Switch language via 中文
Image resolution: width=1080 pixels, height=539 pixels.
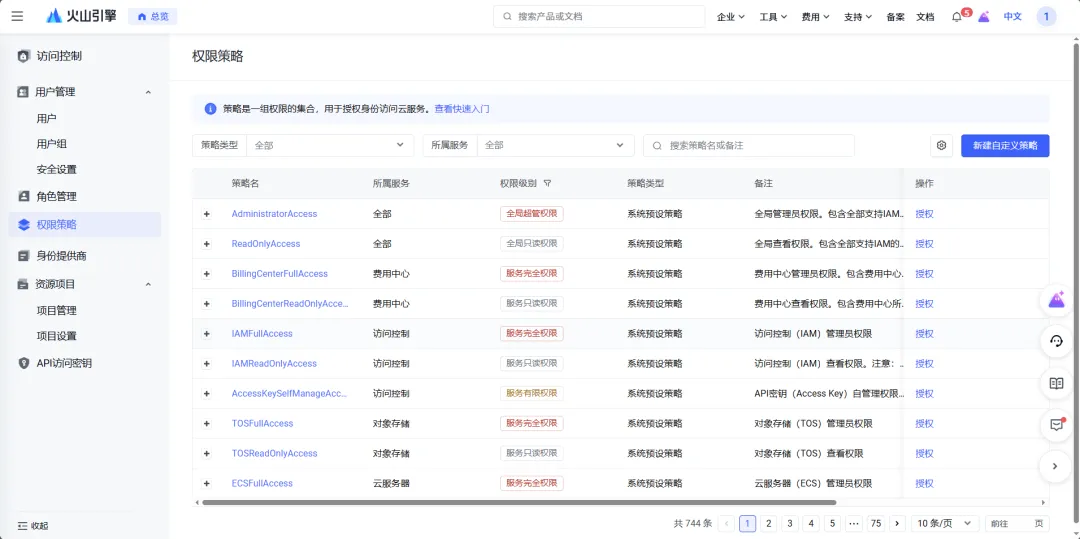[x=1012, y=17]
